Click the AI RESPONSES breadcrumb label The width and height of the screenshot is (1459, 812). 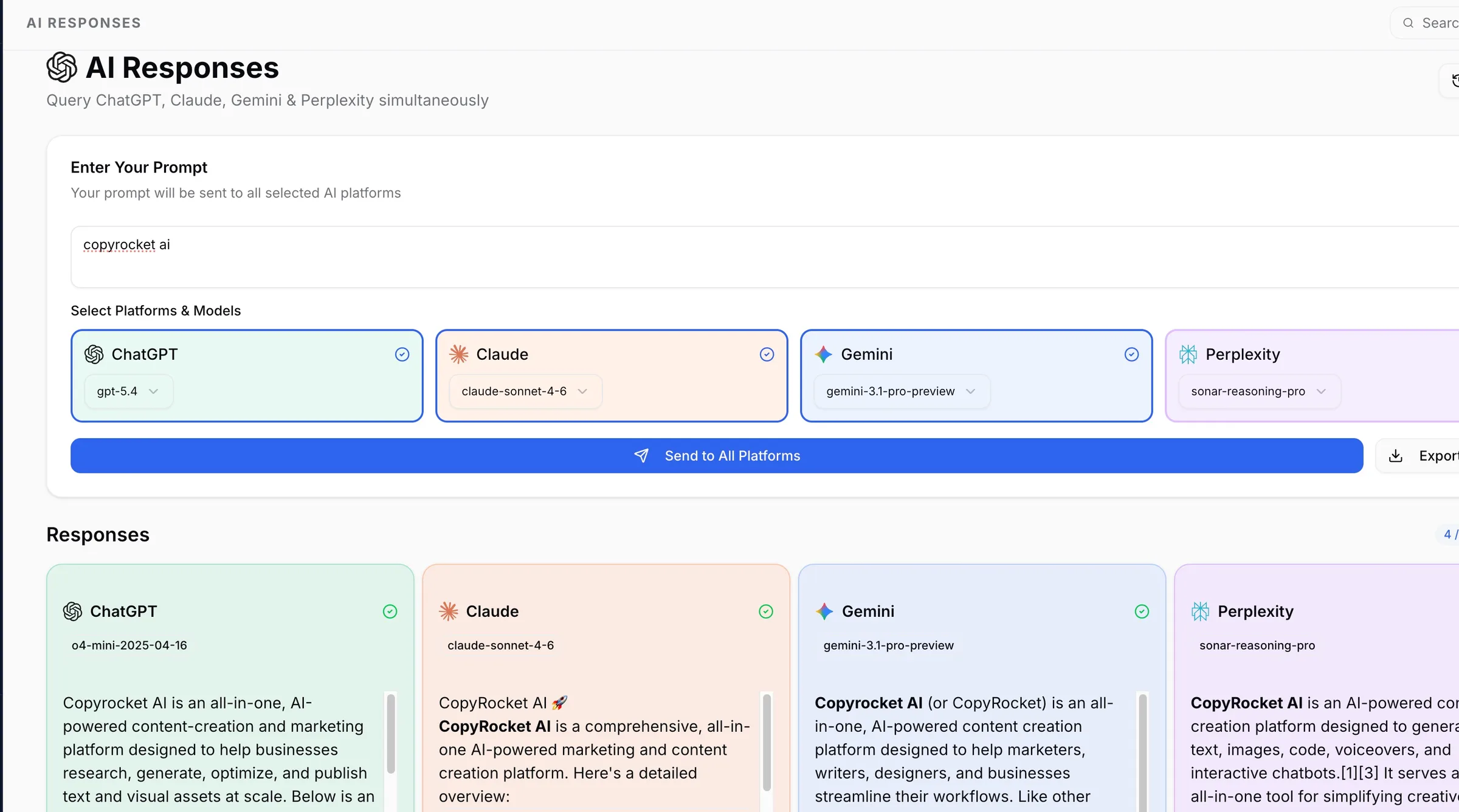pos(84,23)
